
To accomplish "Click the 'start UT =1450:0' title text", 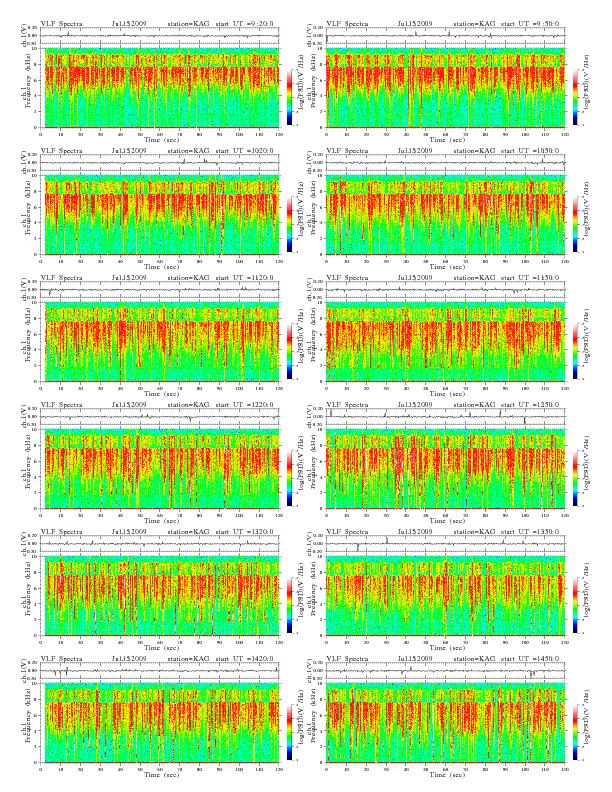I will coord(530,659).
